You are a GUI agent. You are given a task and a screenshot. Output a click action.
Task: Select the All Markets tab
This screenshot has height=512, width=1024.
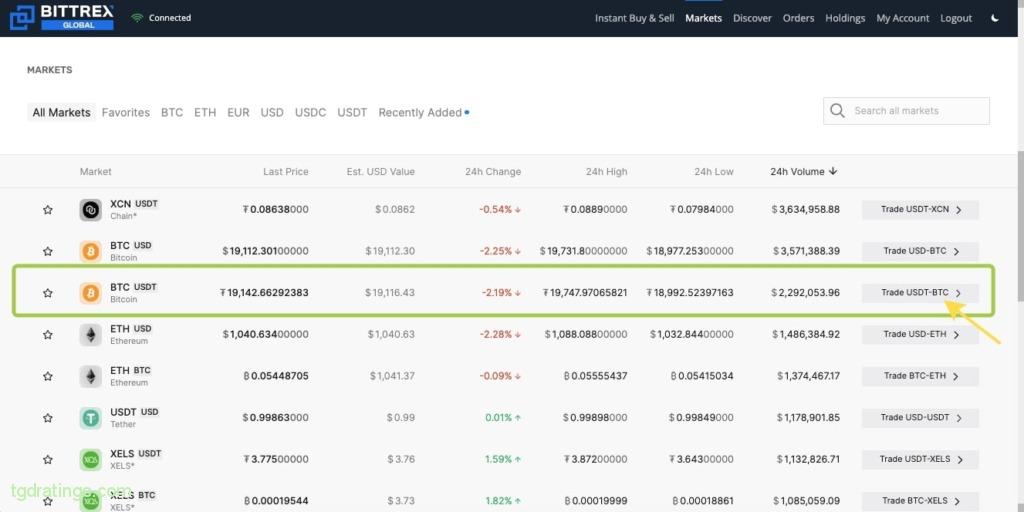tap(61, 112)
